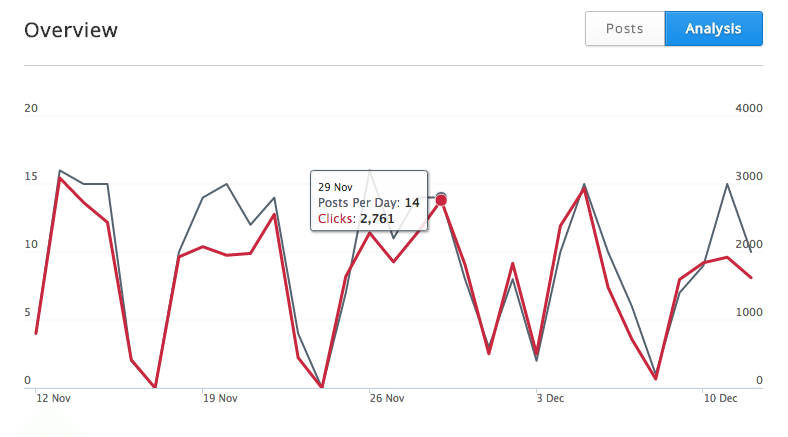Click the highlighted red data point marker
This screenshot has width=788, height=437.
[x=441, y=200]
